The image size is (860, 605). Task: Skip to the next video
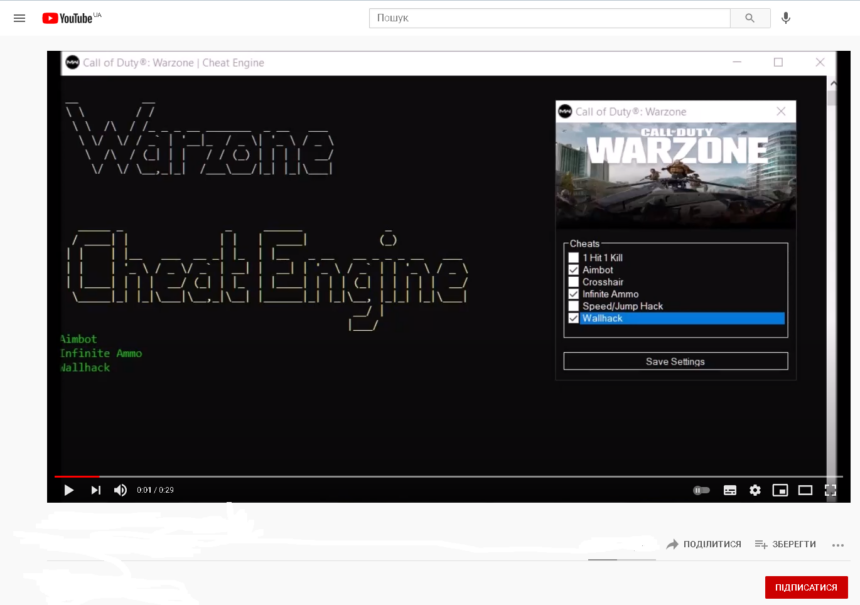pos(96,490)
